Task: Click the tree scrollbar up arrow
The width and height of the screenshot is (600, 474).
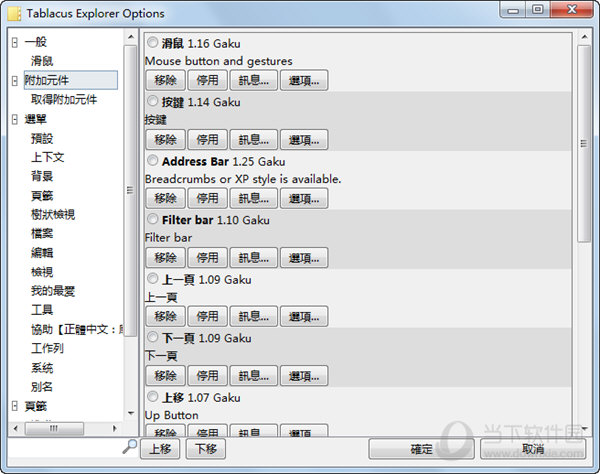Action: (131, 37)
